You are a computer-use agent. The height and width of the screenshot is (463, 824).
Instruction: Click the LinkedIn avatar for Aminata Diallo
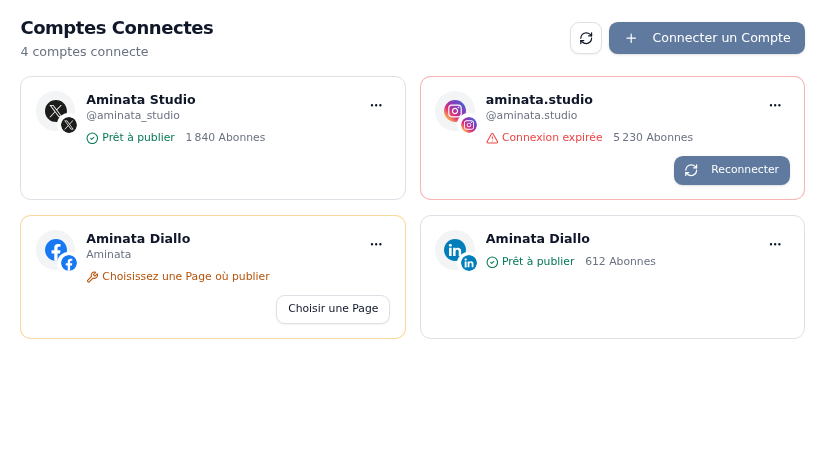(x=455, y=250)
